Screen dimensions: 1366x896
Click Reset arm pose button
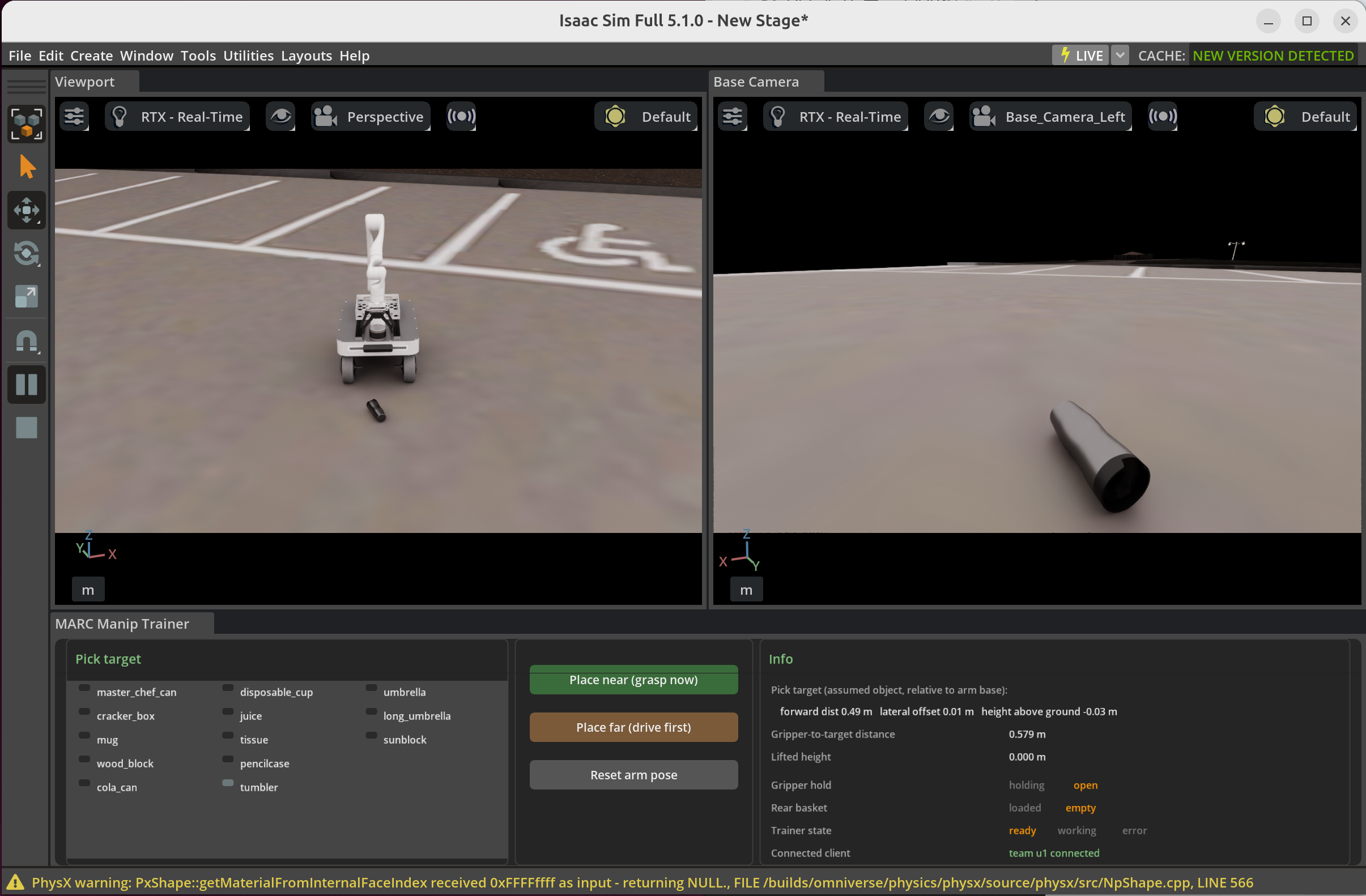pyautogui.click(x=633, y=775)
